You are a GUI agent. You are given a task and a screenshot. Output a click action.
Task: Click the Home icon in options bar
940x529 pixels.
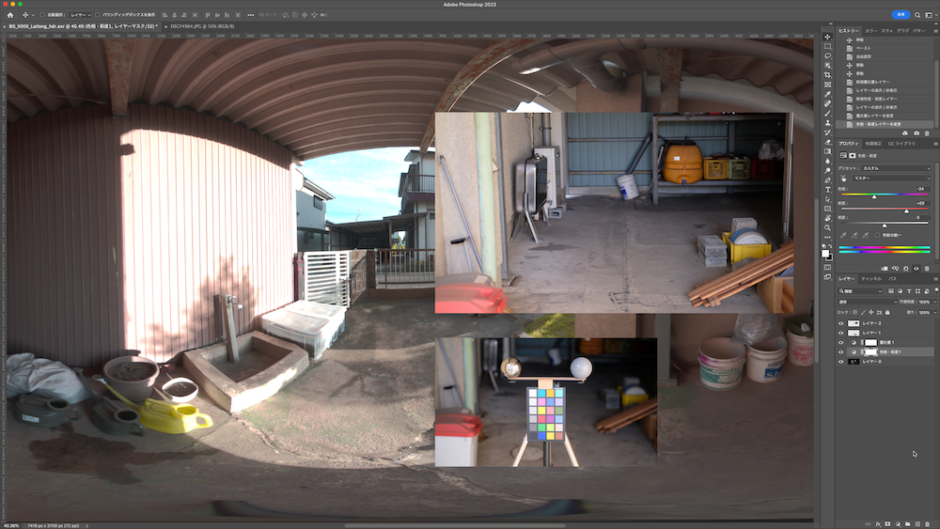click(10, 15)
